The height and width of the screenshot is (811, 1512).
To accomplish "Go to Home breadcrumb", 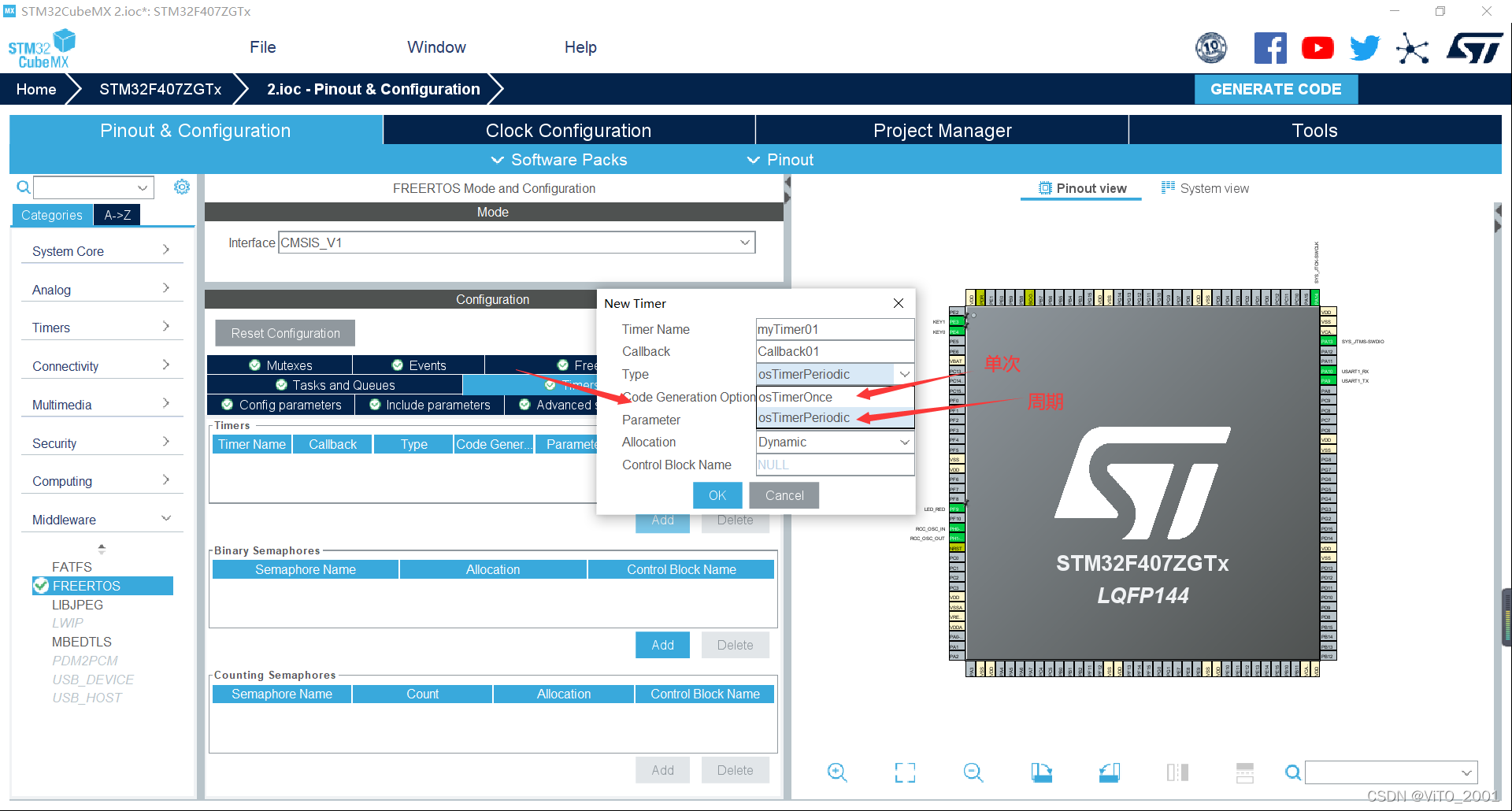I will (x=36, y=89).
